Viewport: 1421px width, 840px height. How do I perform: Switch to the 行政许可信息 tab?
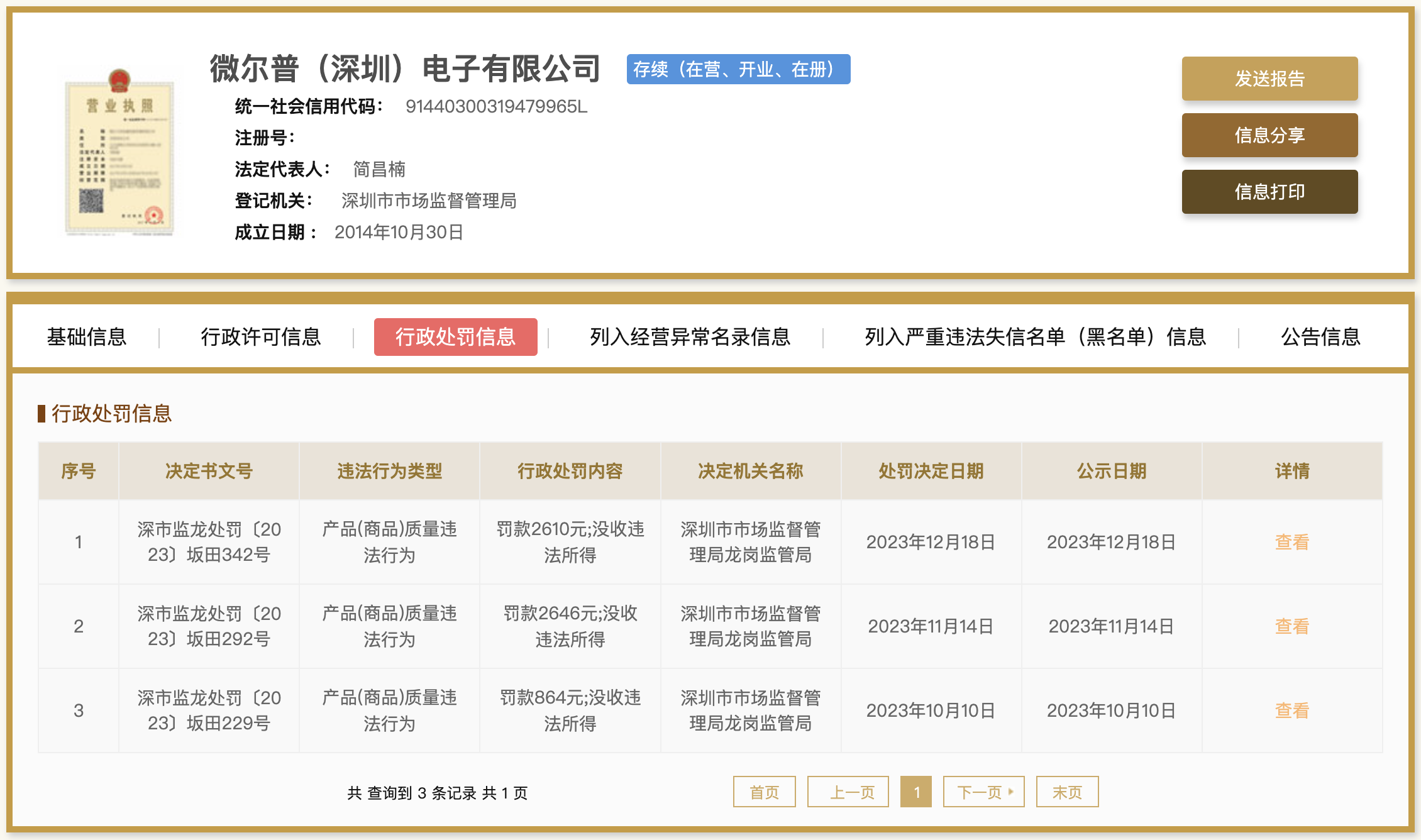point(260,337)
